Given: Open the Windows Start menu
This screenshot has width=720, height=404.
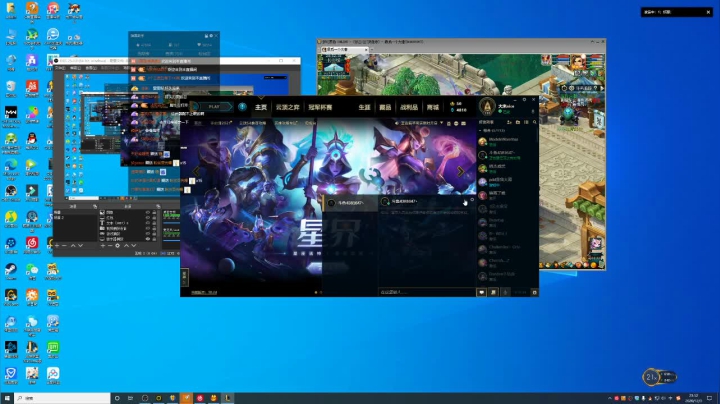Looking at the screenshot, I should click(x=7, y=398).
